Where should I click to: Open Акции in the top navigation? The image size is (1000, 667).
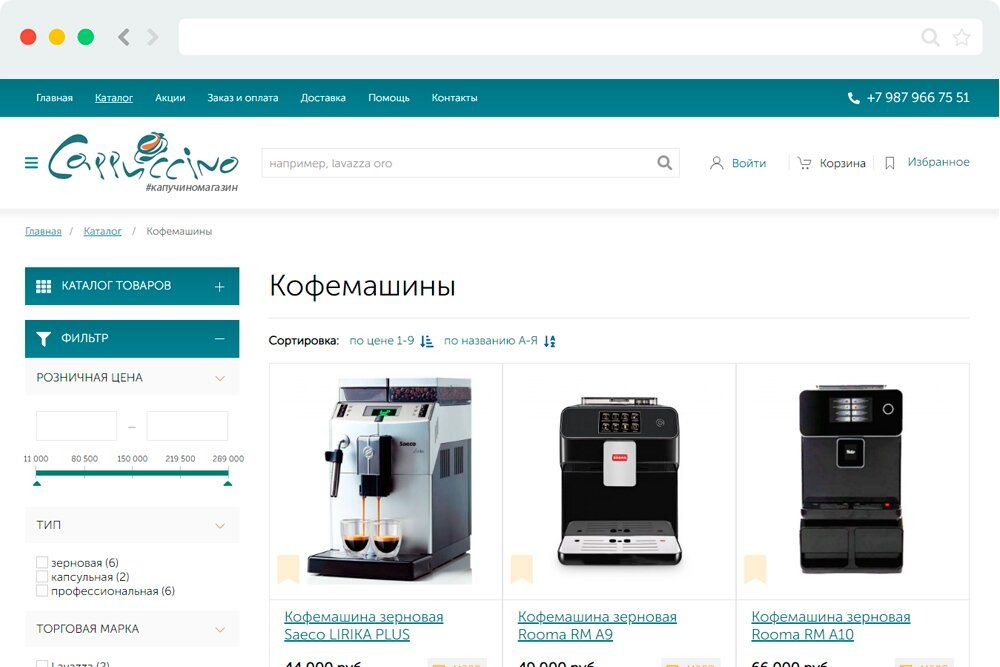pos(170,98)
